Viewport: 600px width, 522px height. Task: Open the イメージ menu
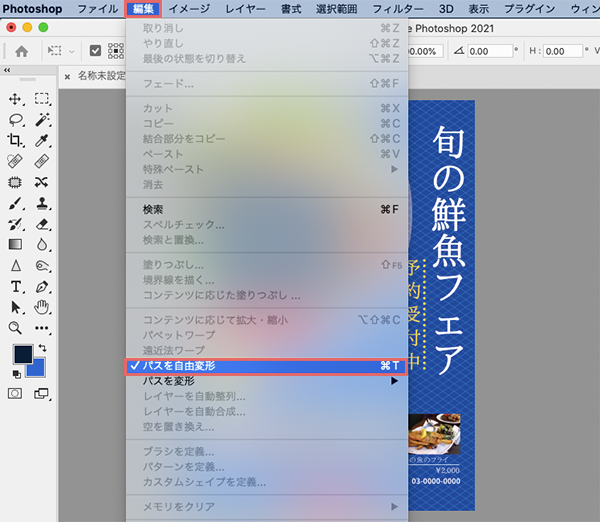[x=189, y=9]
